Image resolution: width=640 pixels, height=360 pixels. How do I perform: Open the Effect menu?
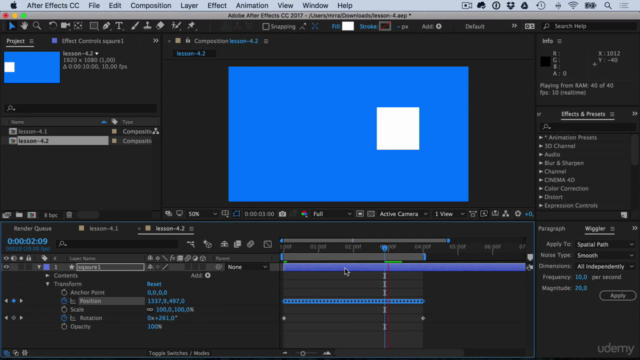pos(217,6)
